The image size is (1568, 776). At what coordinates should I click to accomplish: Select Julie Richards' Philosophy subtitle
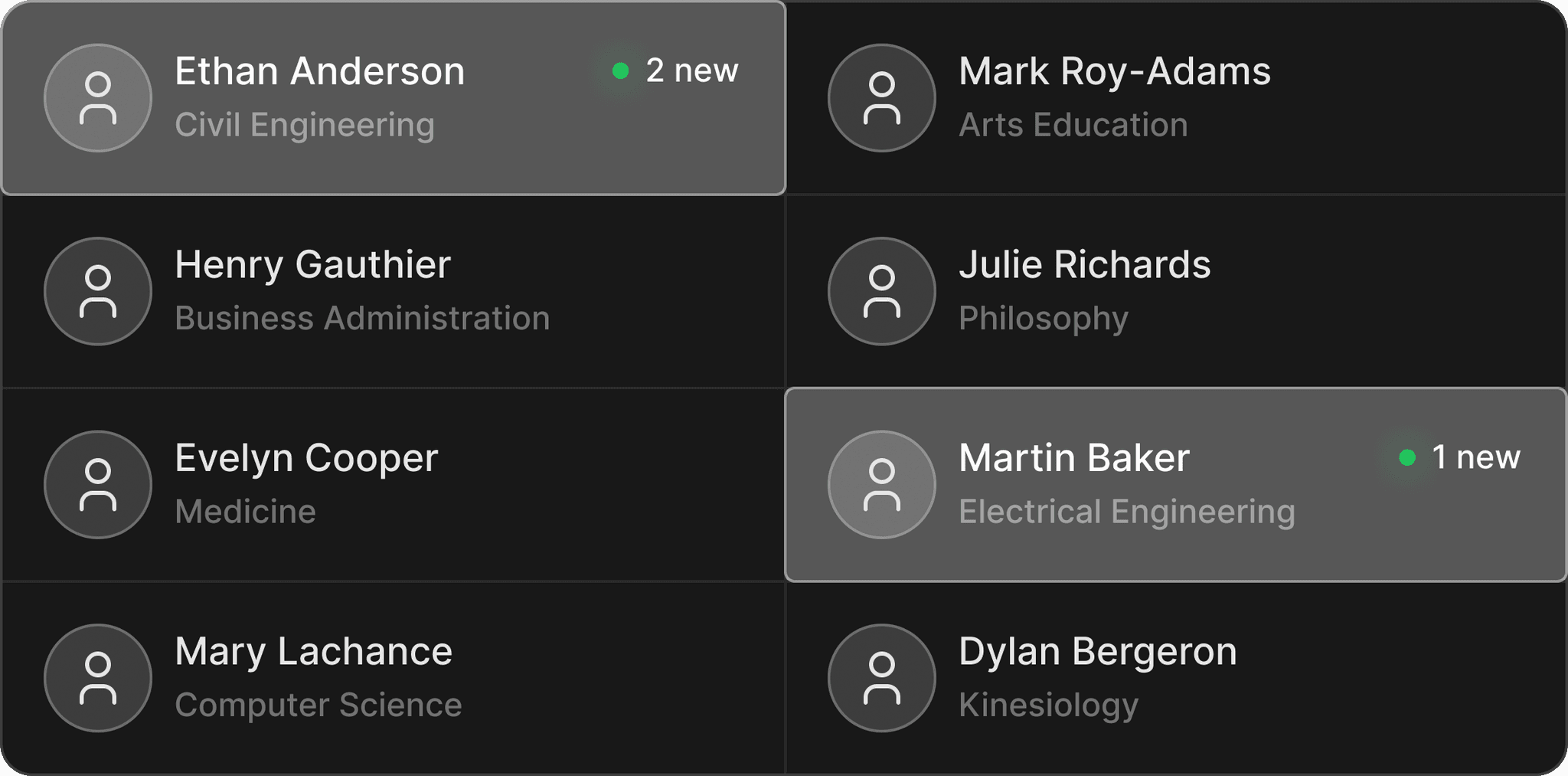(x=1044, y=319)
